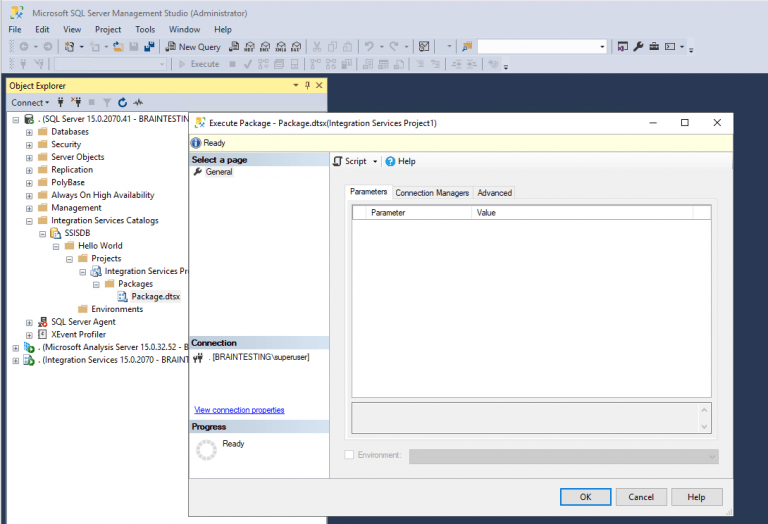Confirm by clicking the OK button

click(585, 497)
